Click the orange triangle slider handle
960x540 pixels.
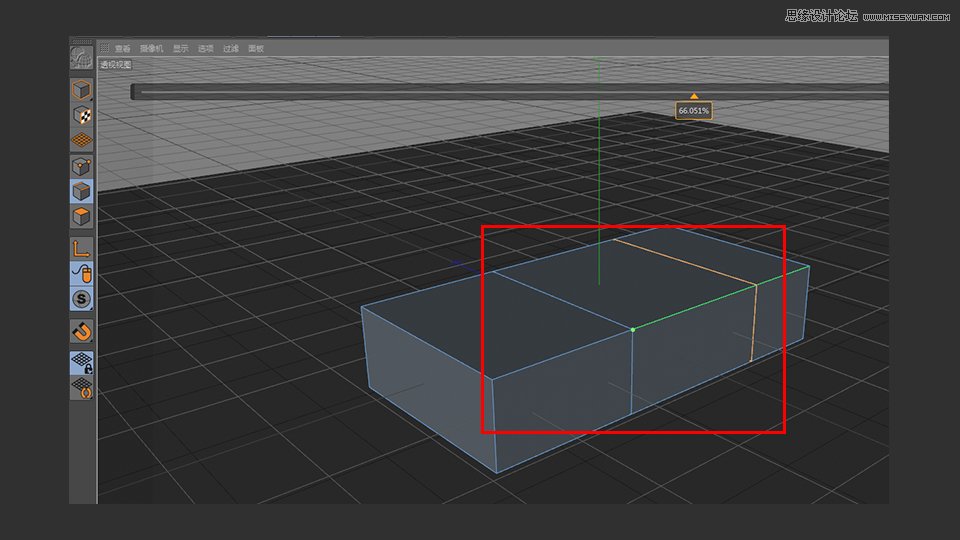tap(694, 97)
